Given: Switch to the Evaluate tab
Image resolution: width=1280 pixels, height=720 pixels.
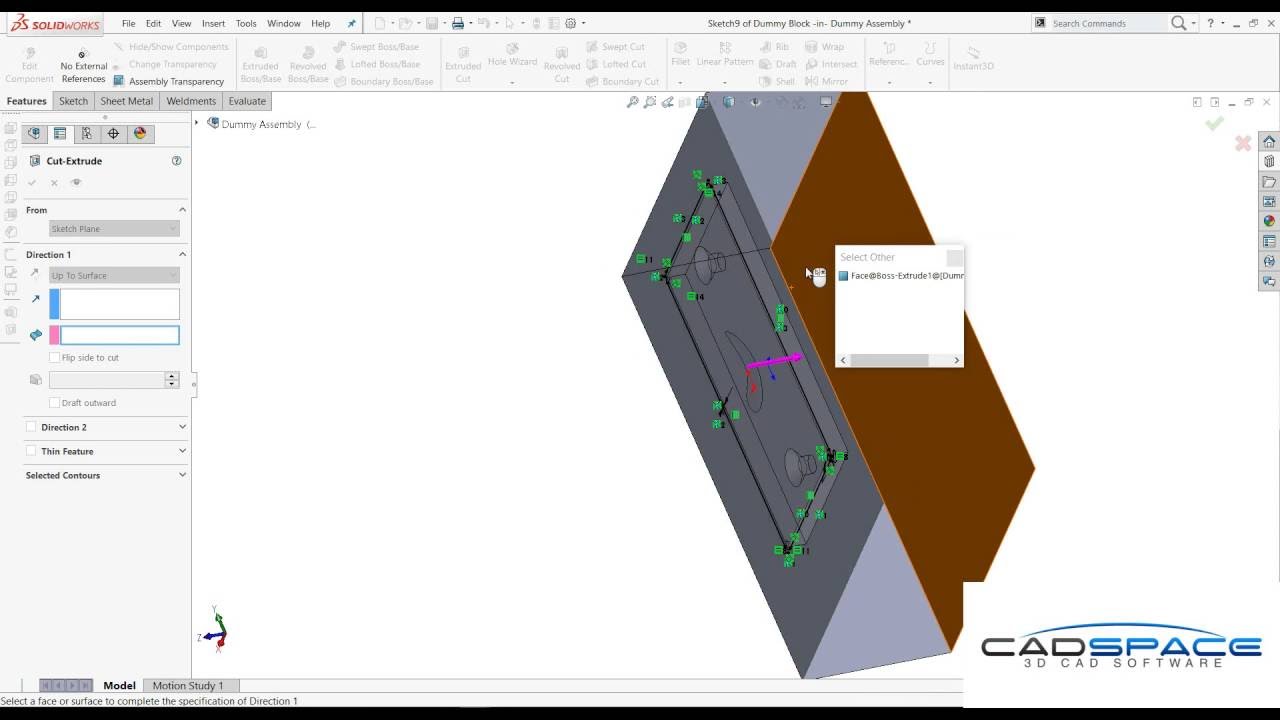Looking at the screenshot, I should (x=247, y=101).
